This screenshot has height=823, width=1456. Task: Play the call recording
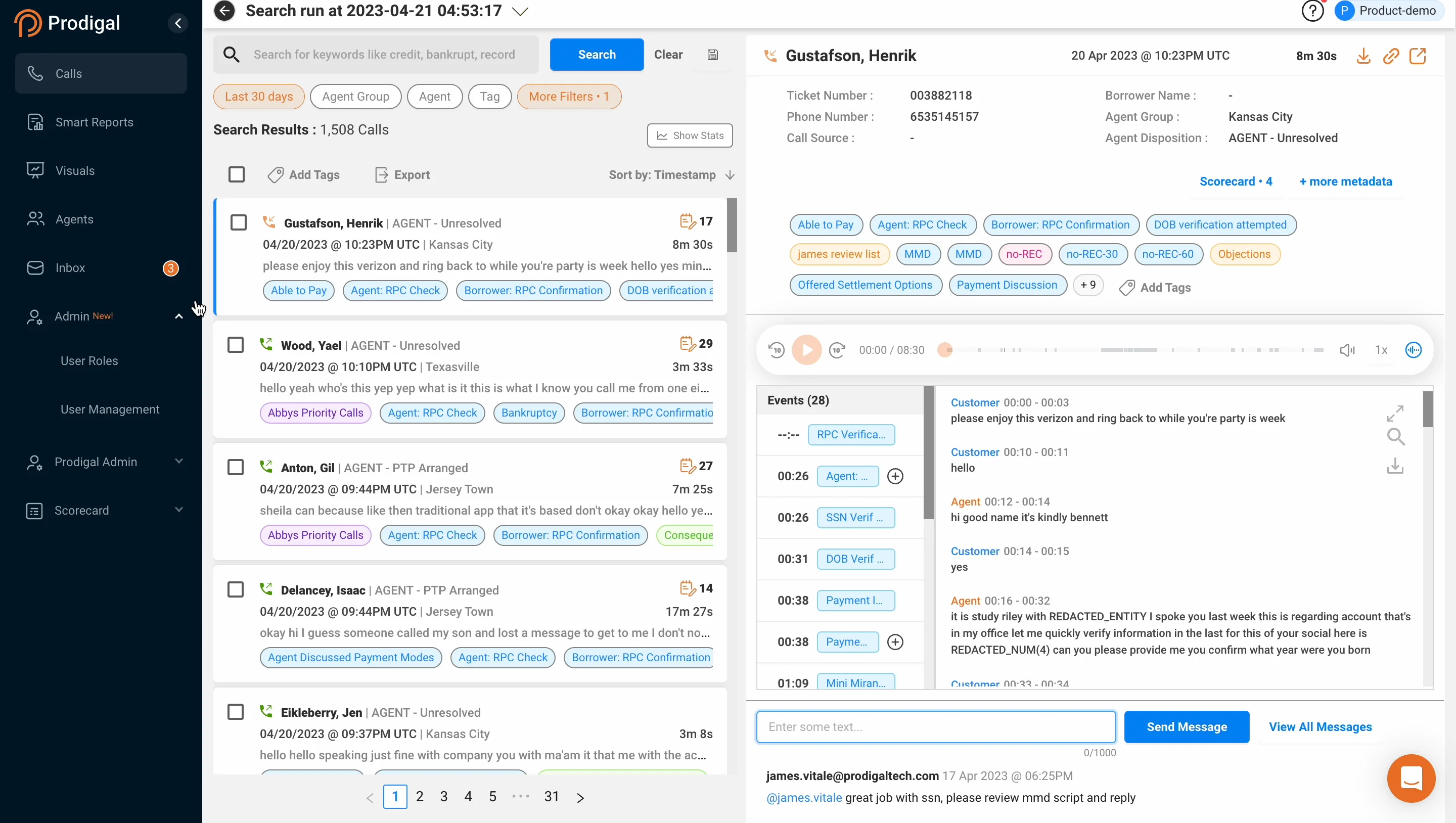(806, 350)
